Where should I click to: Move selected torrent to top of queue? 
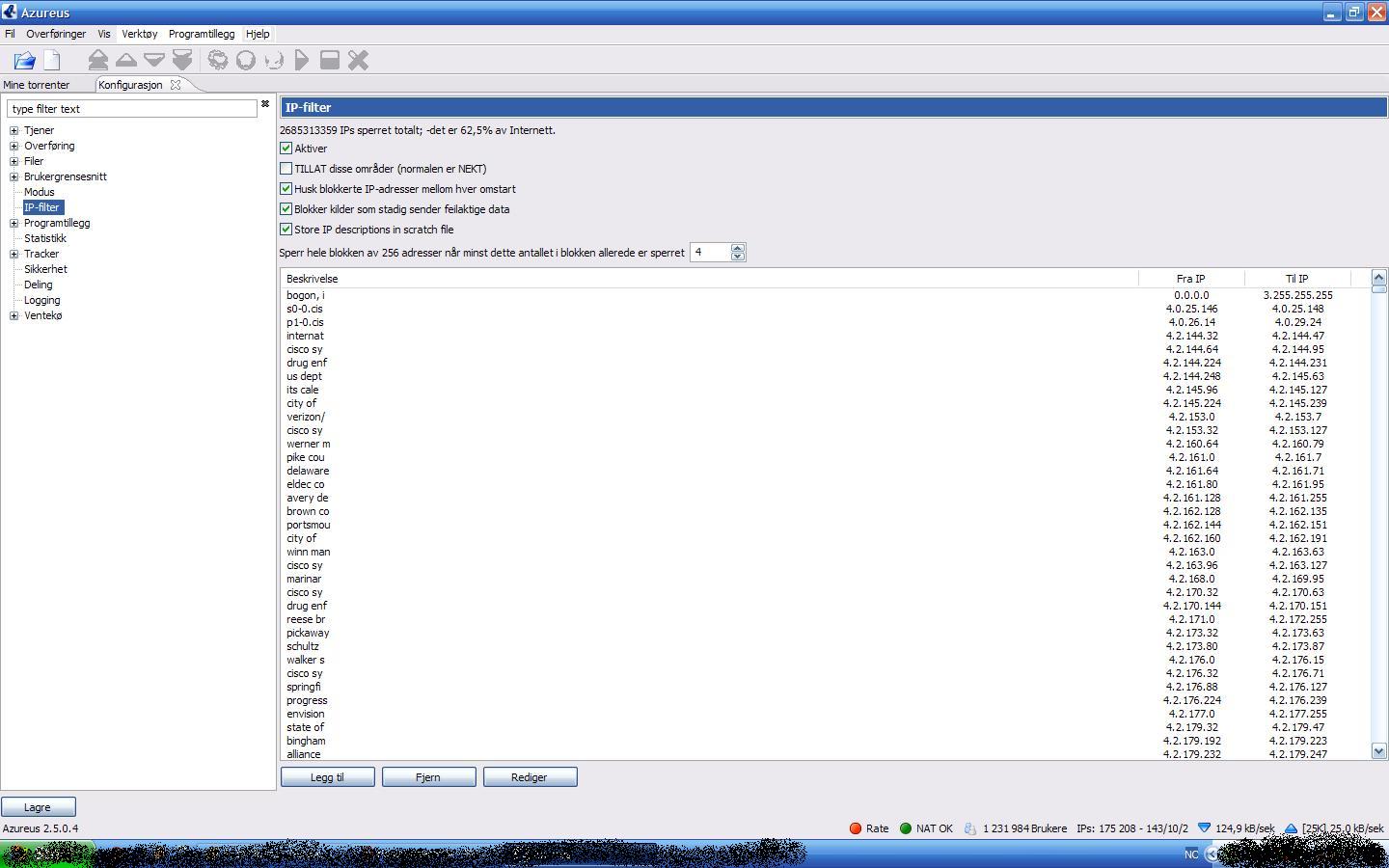coord(97,61)
